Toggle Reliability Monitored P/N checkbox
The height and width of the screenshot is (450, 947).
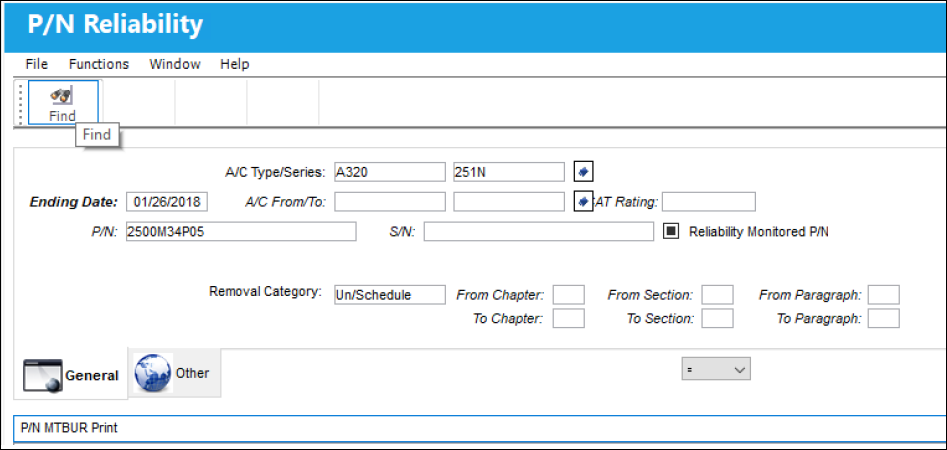(672, 231)
